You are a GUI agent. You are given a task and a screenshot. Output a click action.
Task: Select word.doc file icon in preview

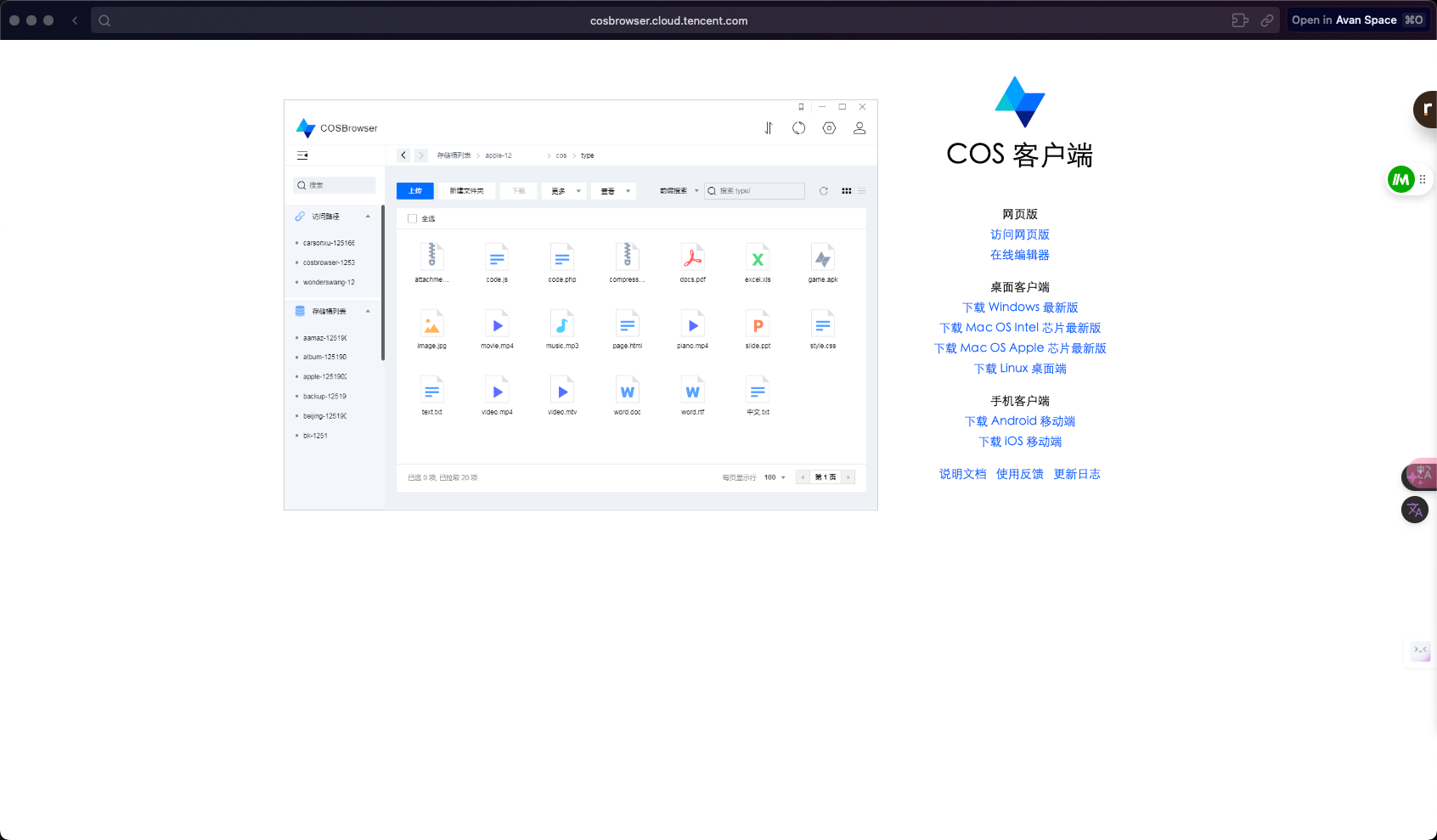628,389
